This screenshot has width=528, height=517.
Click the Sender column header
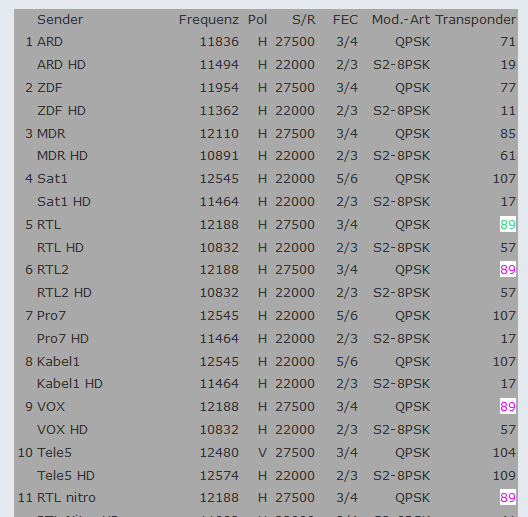click(60, 20)
